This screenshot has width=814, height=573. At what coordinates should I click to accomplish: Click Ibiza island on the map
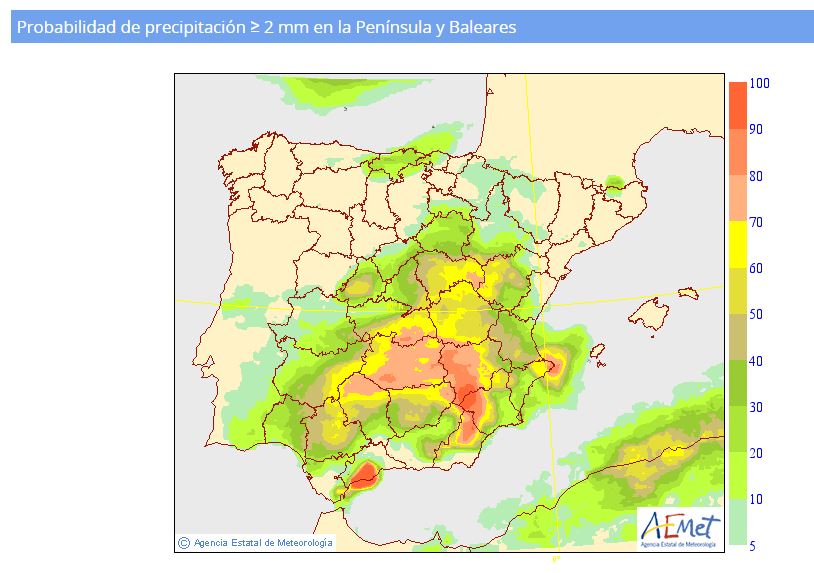click(598, 353)
